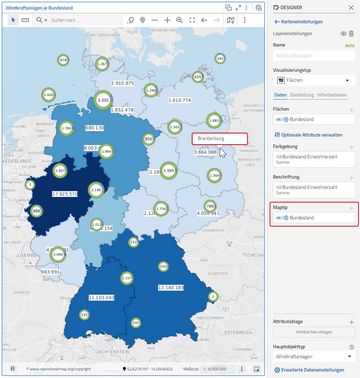Open 'Optionale Attribute verwalten' link
Screen dimensions: 360x378
coord(308,135)
